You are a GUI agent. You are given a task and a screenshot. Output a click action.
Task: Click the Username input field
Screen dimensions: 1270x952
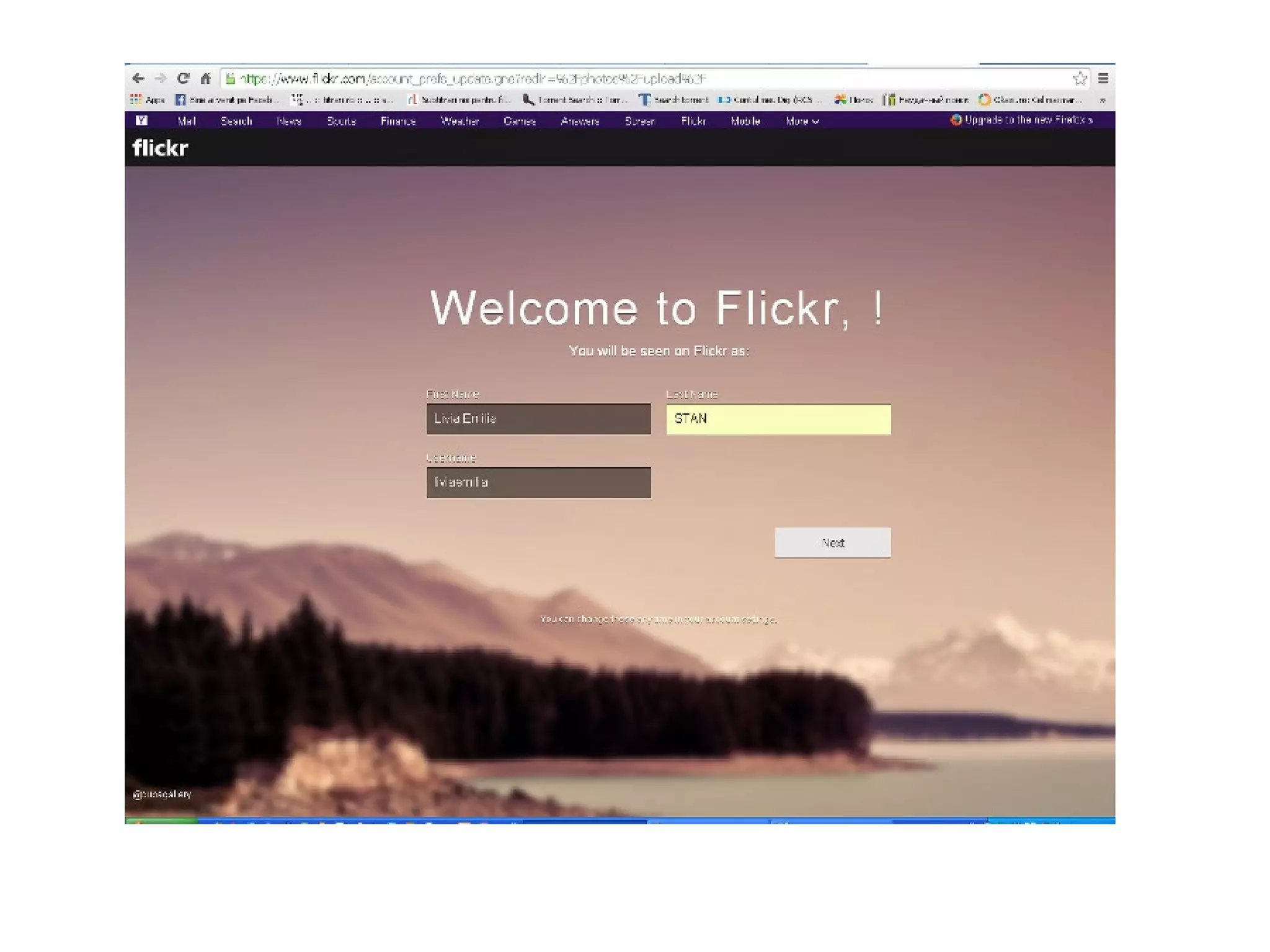tap(538, 482)
